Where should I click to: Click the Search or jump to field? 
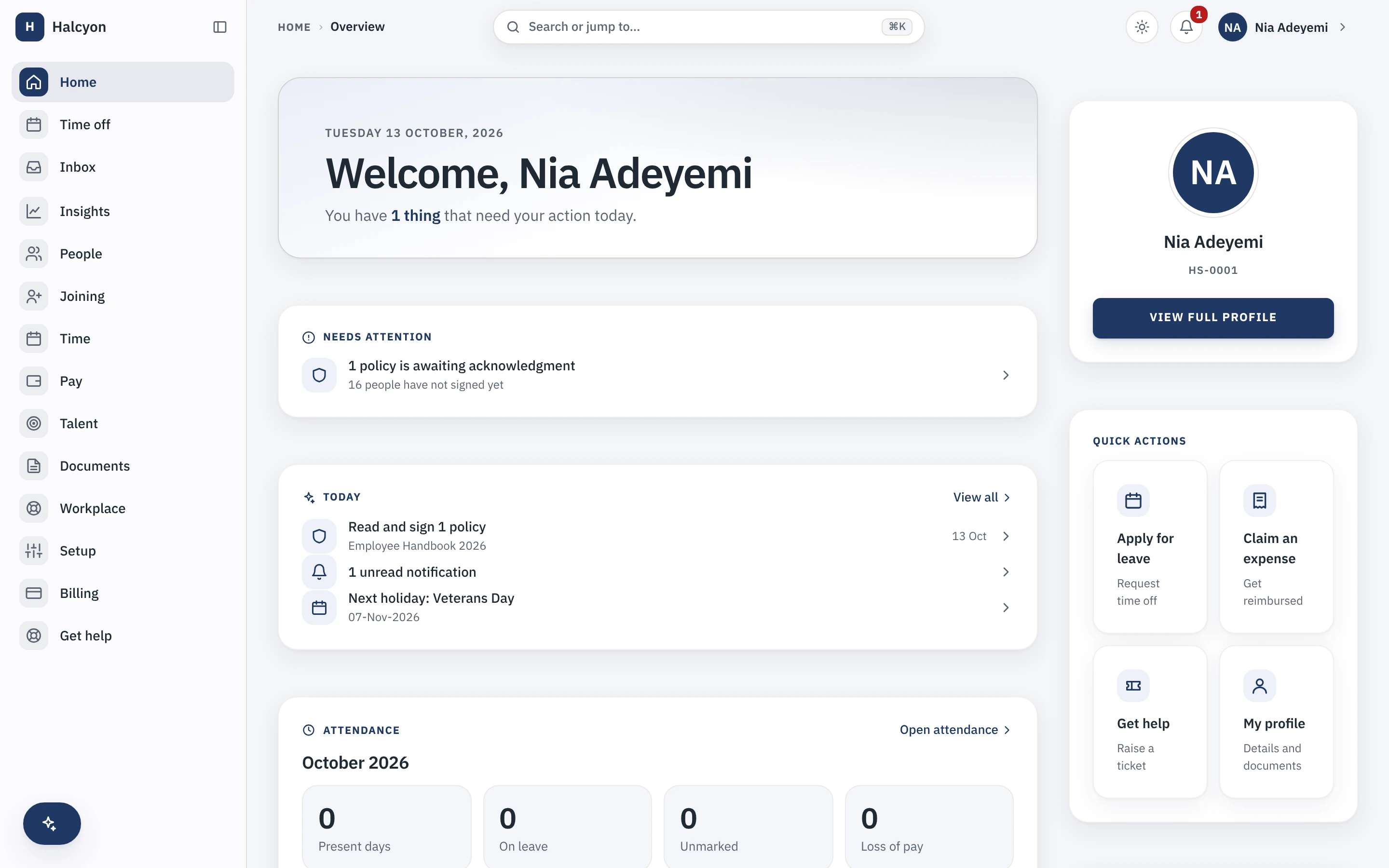point(708,27)
